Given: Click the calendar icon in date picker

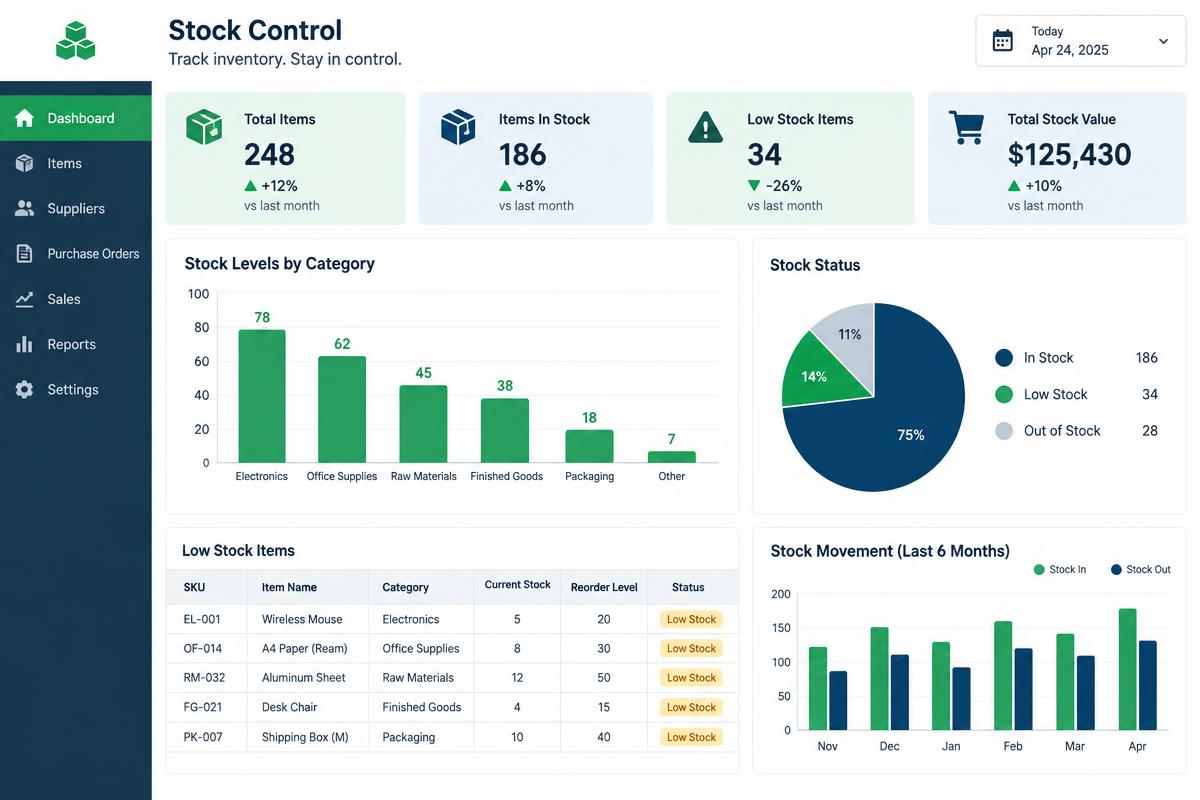Looking at the screenshot, I should (1002, 40).
